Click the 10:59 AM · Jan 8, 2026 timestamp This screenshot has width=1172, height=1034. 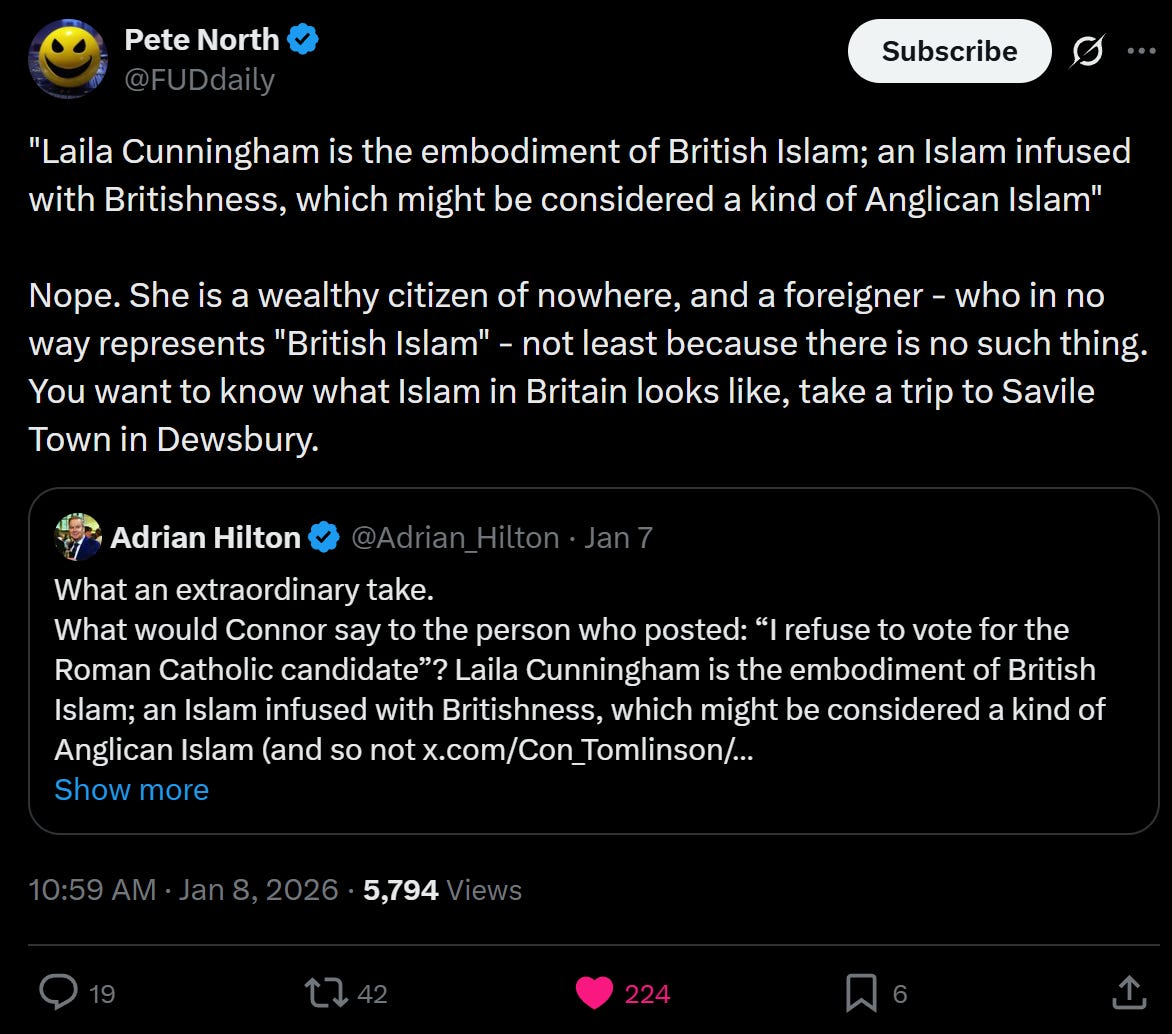point(184,889)
